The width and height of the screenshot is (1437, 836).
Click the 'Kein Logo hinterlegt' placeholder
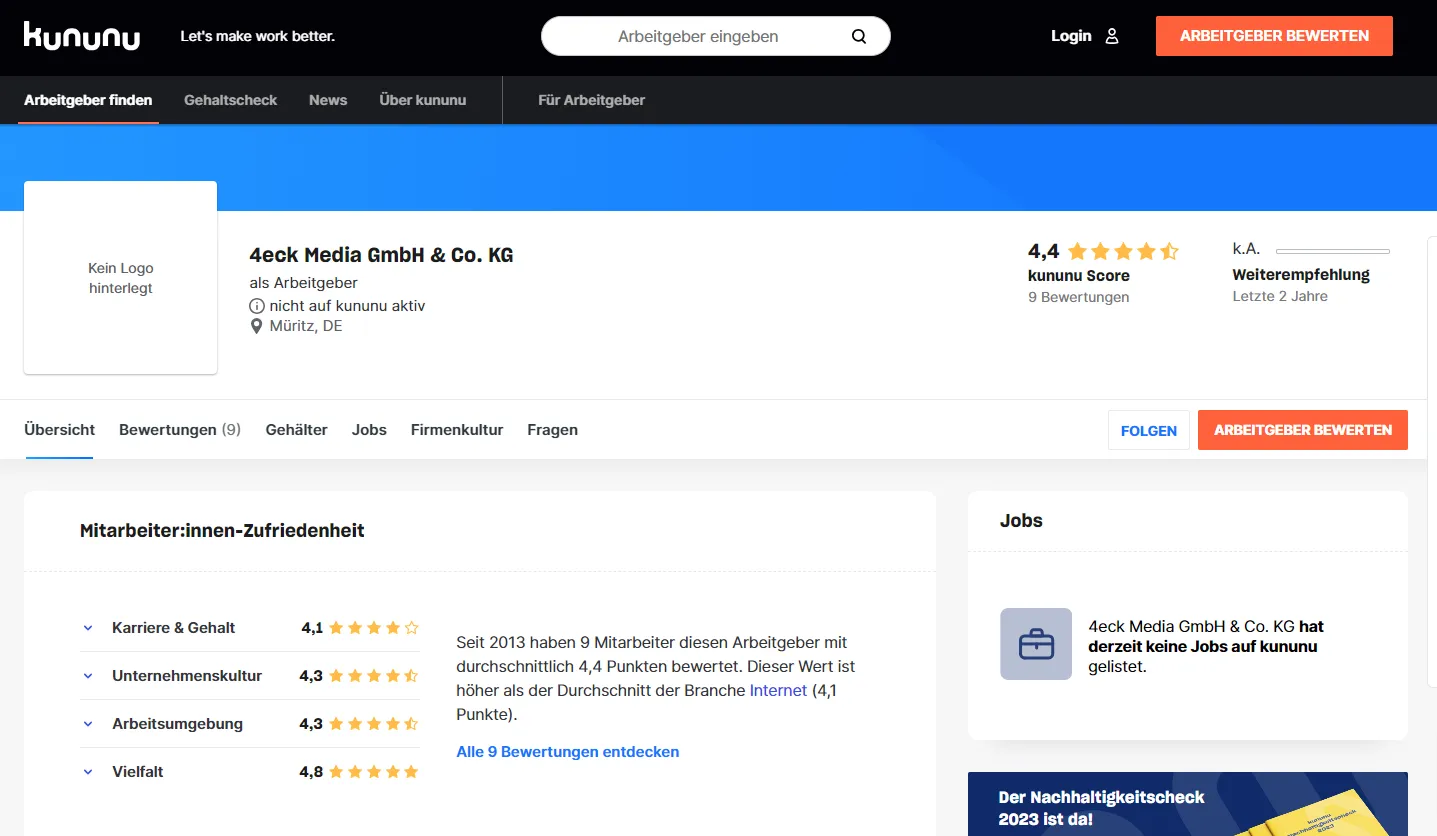(x=120, y=278)
